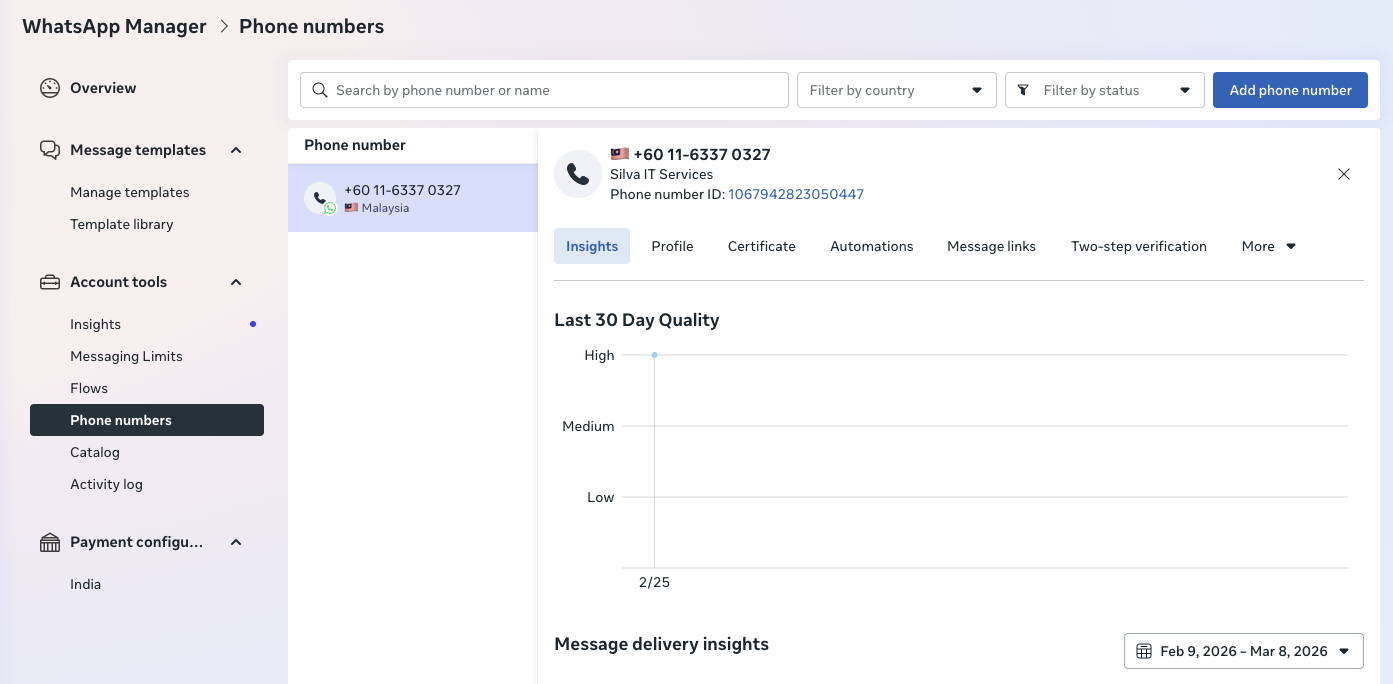This screenshot has width=1393, height=684.
Task: Click the phone avatar in details header
Action: (578, 174)
